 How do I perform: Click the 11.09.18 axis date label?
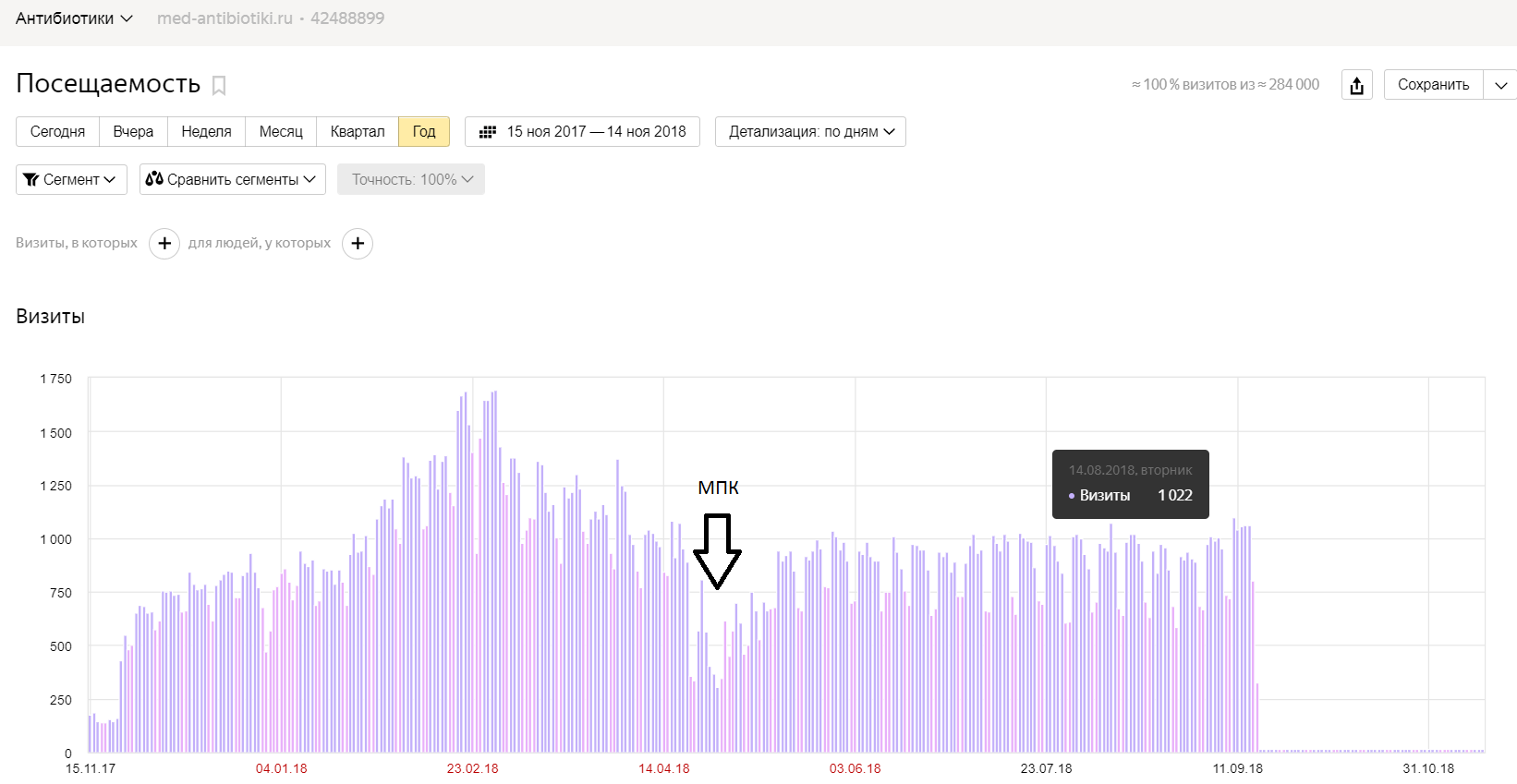[1237, 768]
